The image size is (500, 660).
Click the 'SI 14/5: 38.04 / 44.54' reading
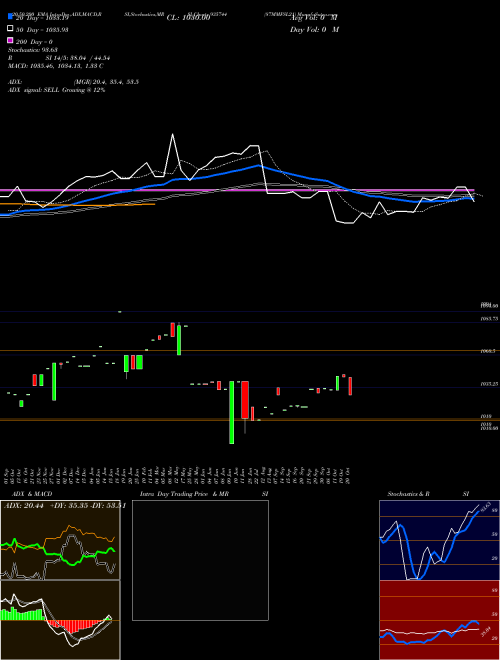pos(77,58)
